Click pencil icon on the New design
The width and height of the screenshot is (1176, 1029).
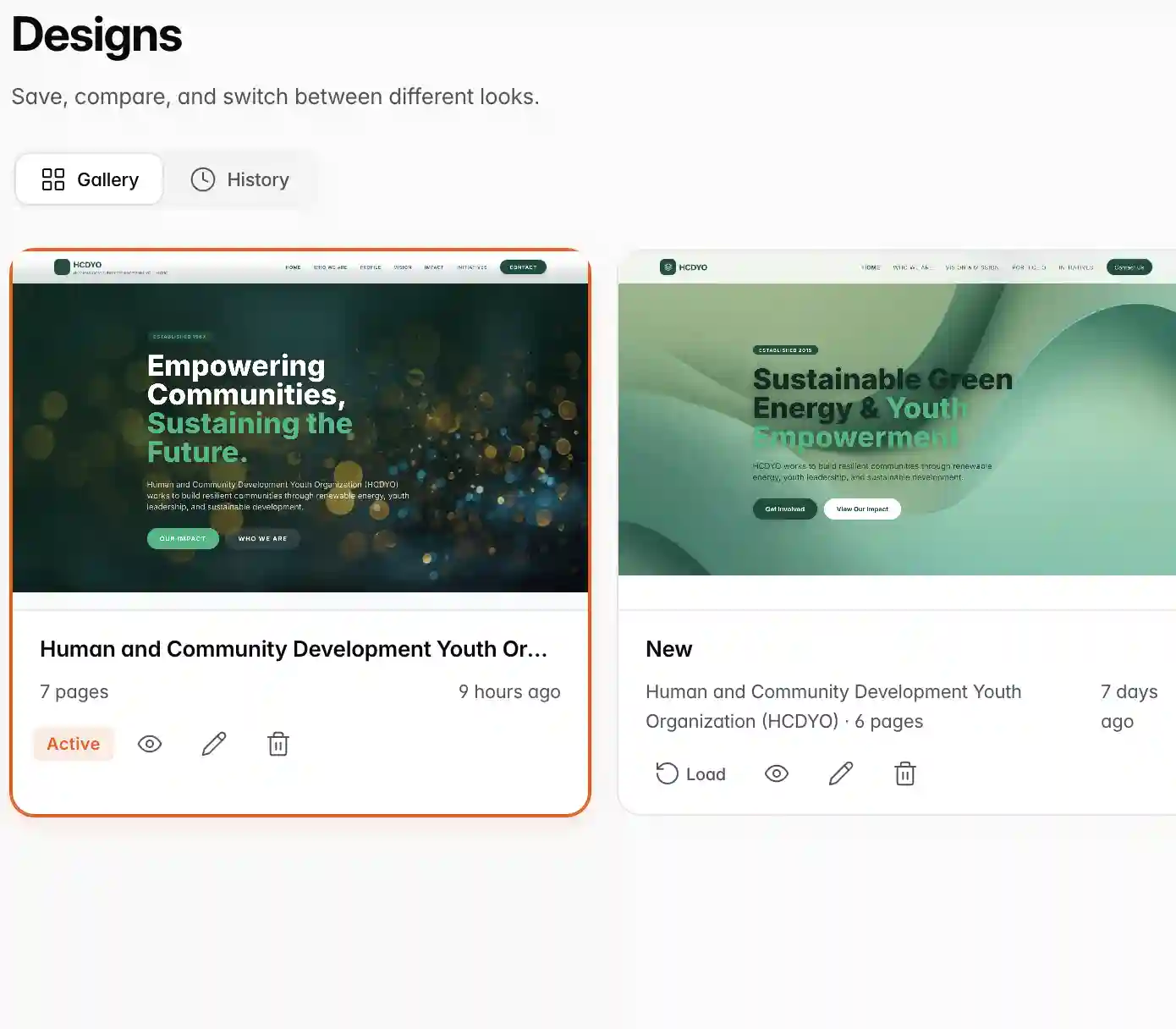(841, 773)
